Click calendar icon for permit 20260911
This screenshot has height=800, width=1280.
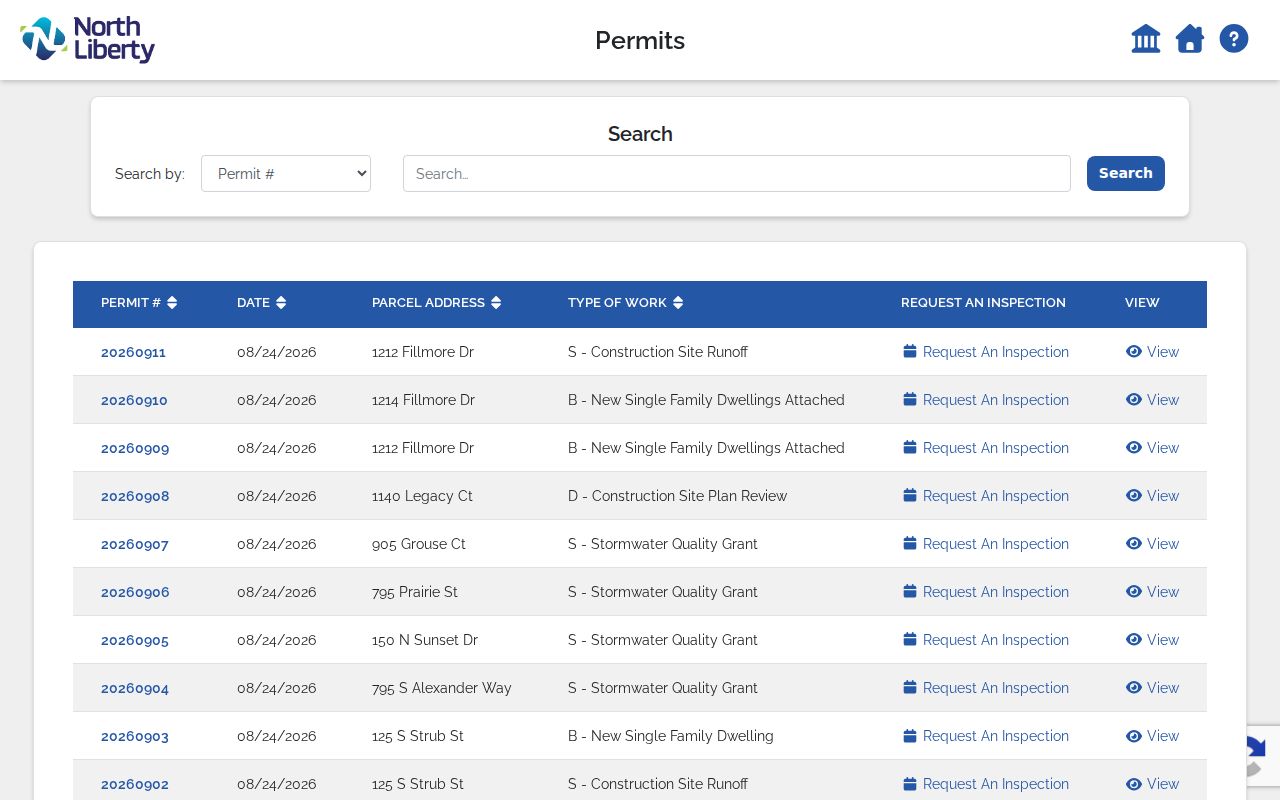coord(910,351)
